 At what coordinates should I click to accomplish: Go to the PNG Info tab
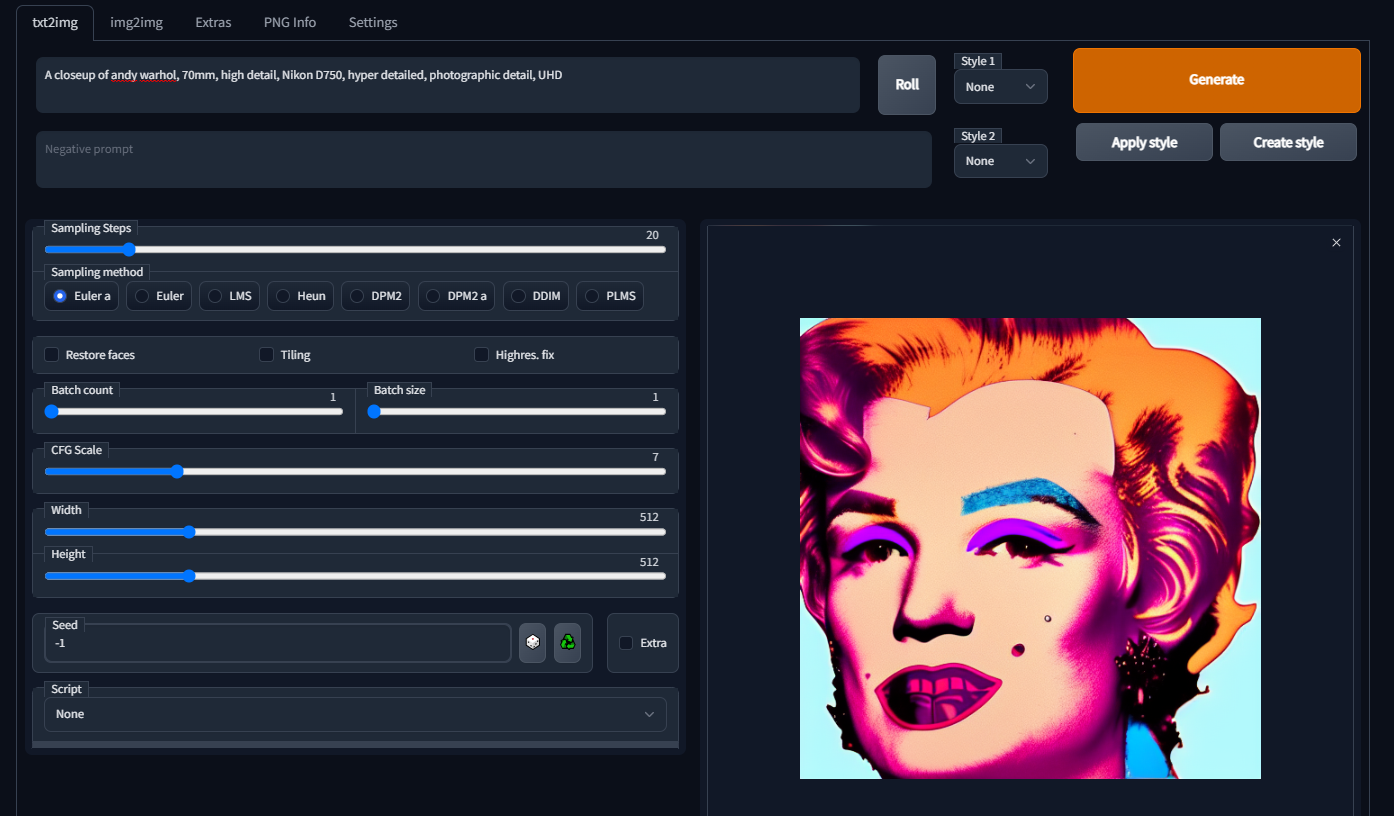click(290, 22)
